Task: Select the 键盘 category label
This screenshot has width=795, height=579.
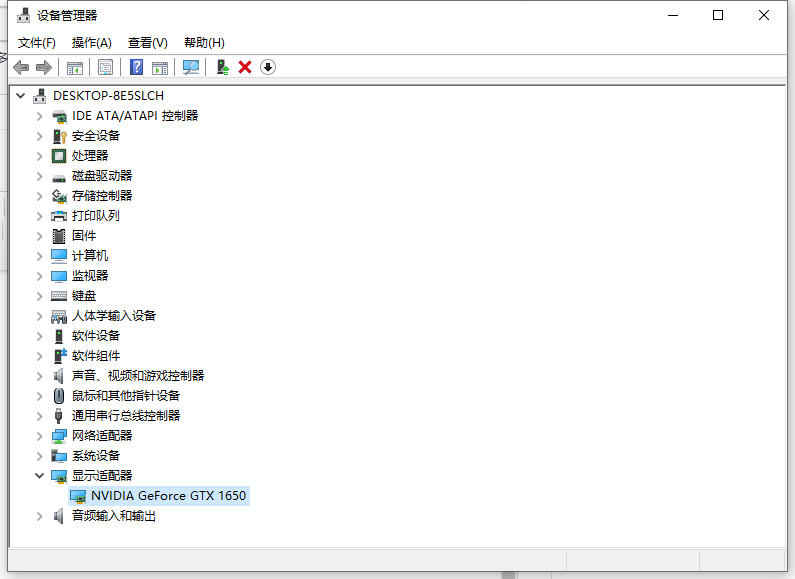Action: click(x=84, y=296)
